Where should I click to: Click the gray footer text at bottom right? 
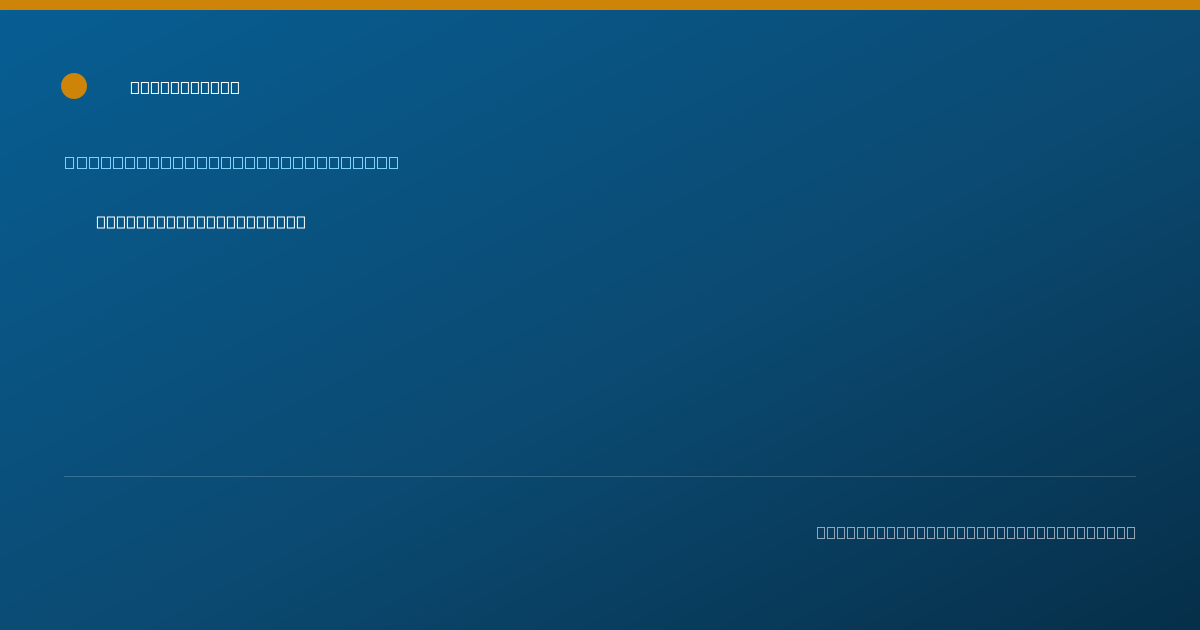click(976, 532)
